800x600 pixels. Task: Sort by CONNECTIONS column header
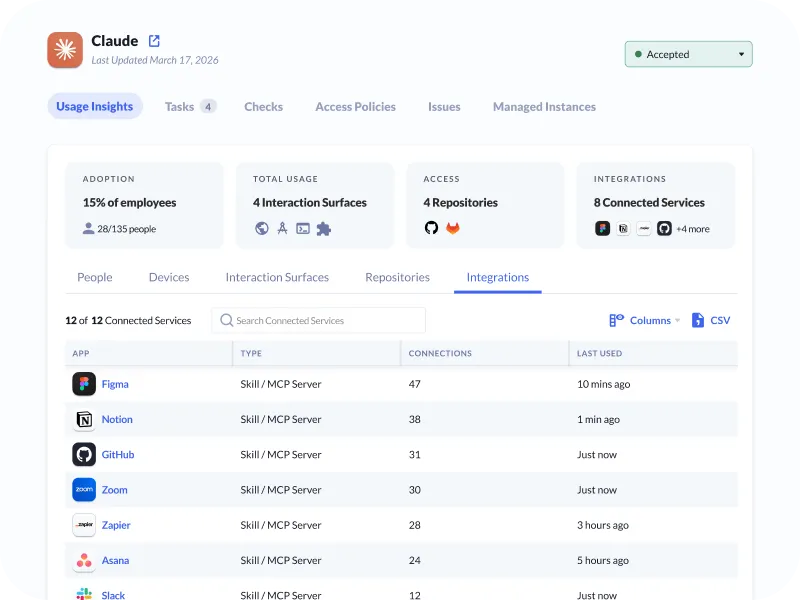[440, 353]
